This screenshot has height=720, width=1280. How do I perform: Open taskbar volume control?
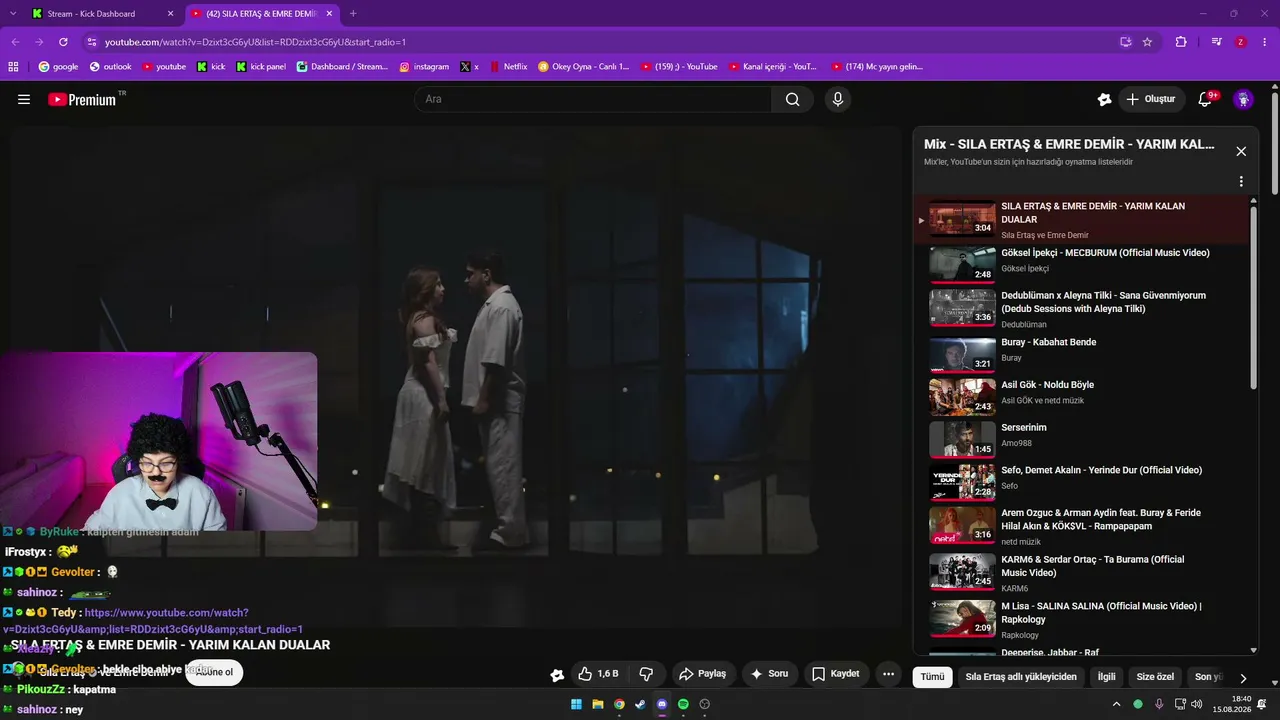tap(1197, 704)
